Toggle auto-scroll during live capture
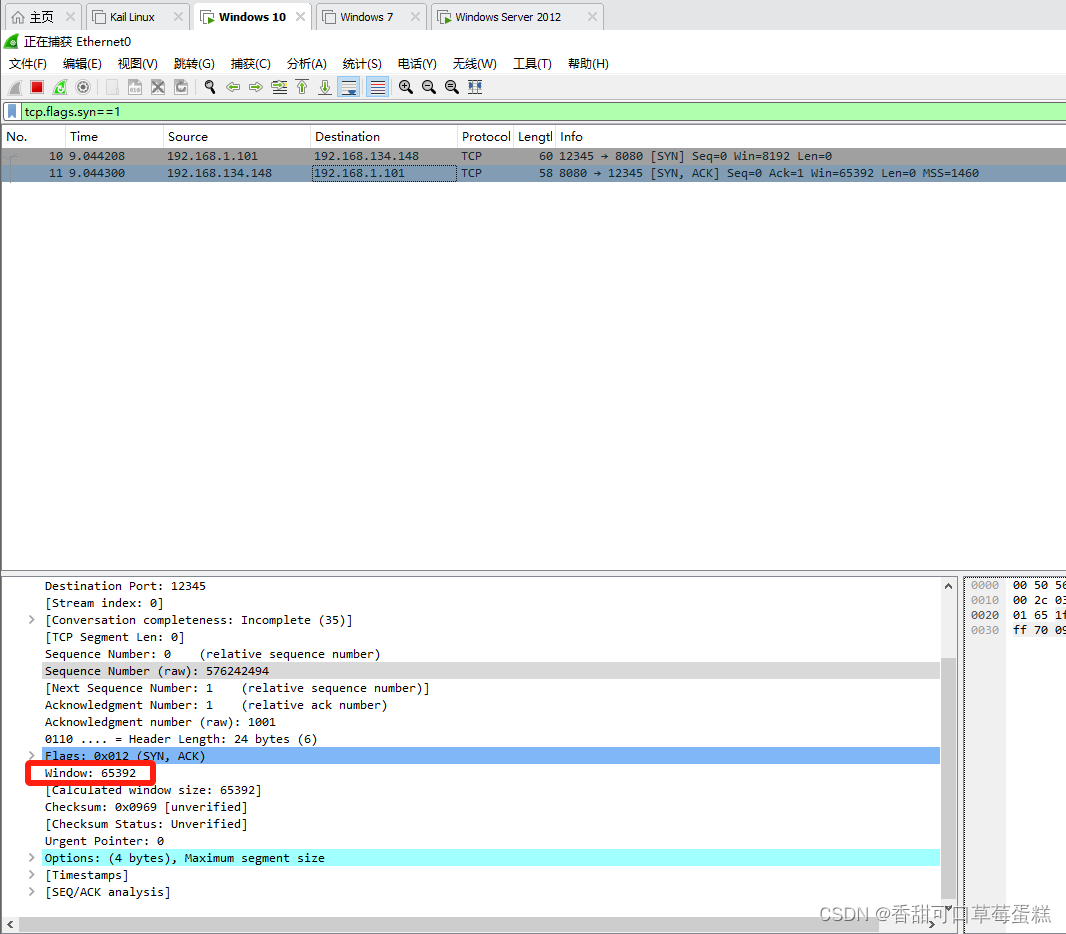This screenshot has width=1066, height=934. (348, 87)
